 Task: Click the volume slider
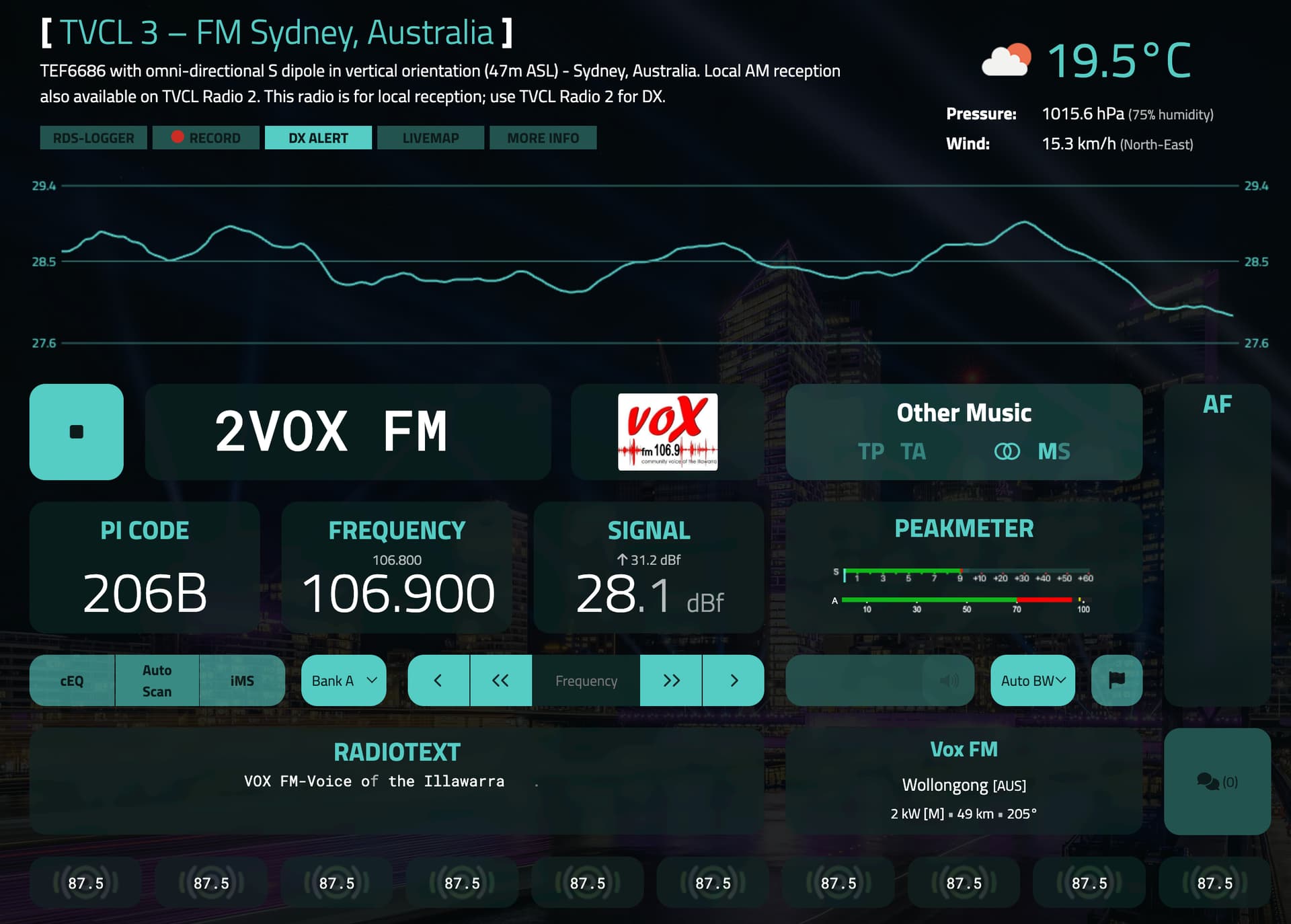[x=879, y=681]
